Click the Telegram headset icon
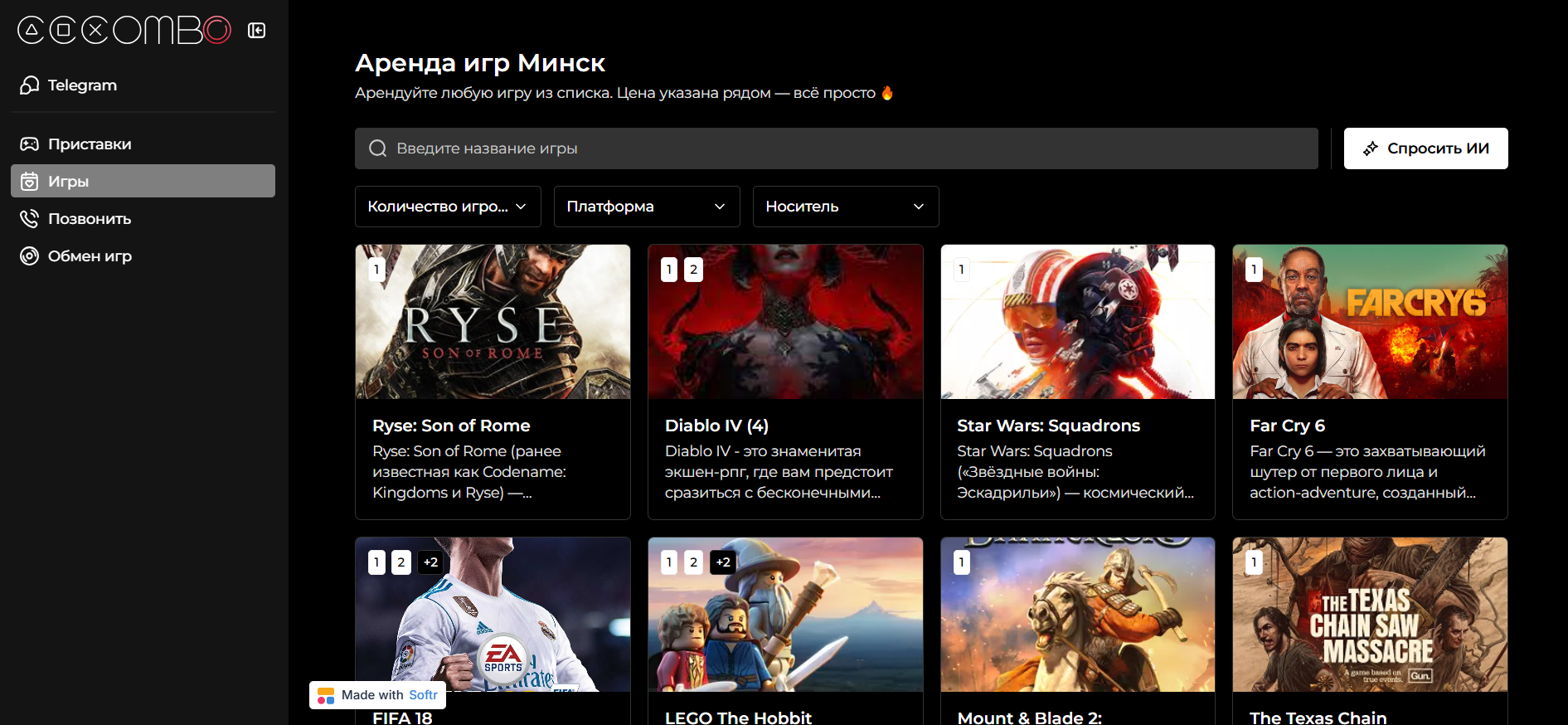 click(30, 85)
